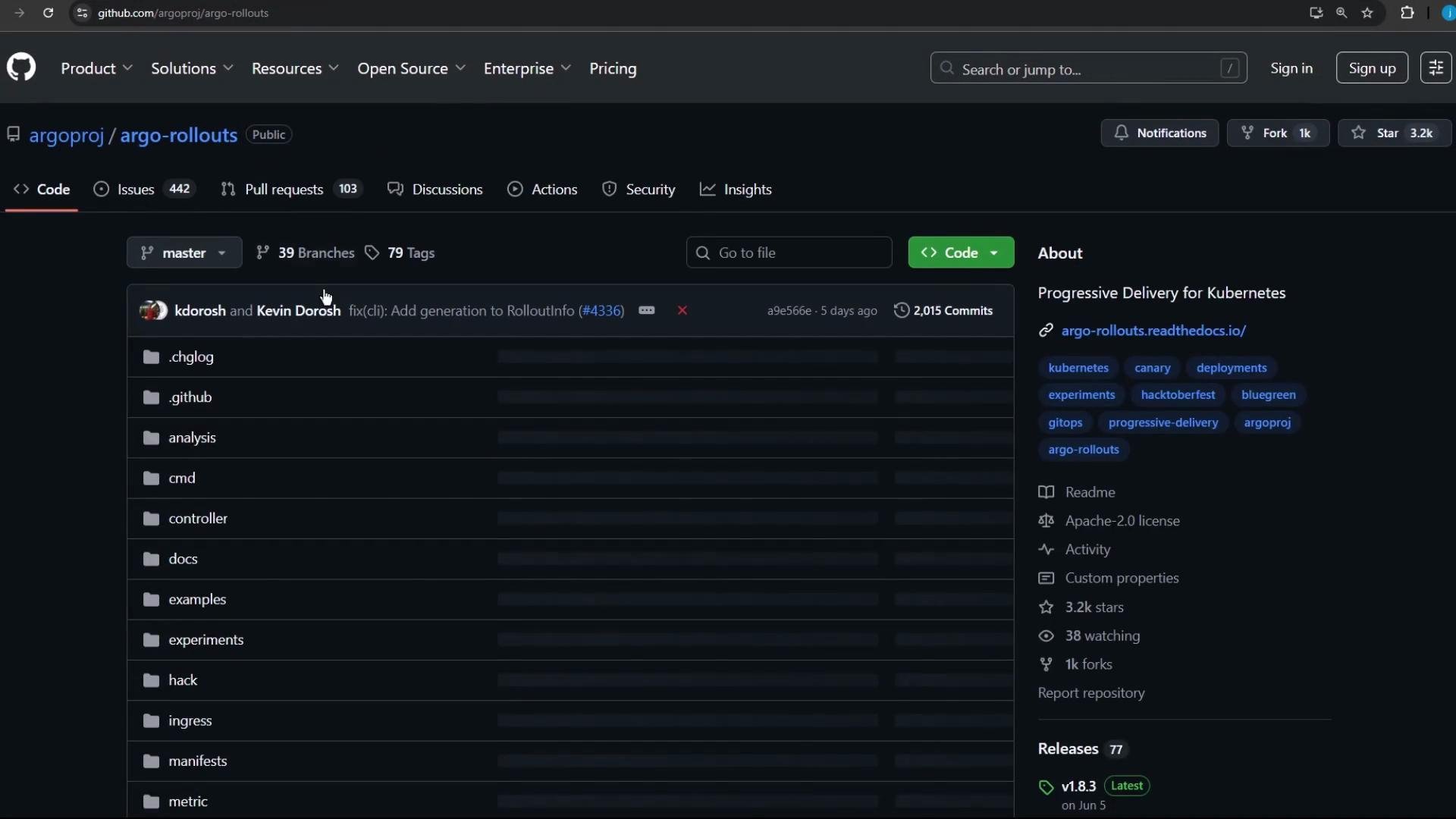Click the browser address bar URL

click(184, 13)
